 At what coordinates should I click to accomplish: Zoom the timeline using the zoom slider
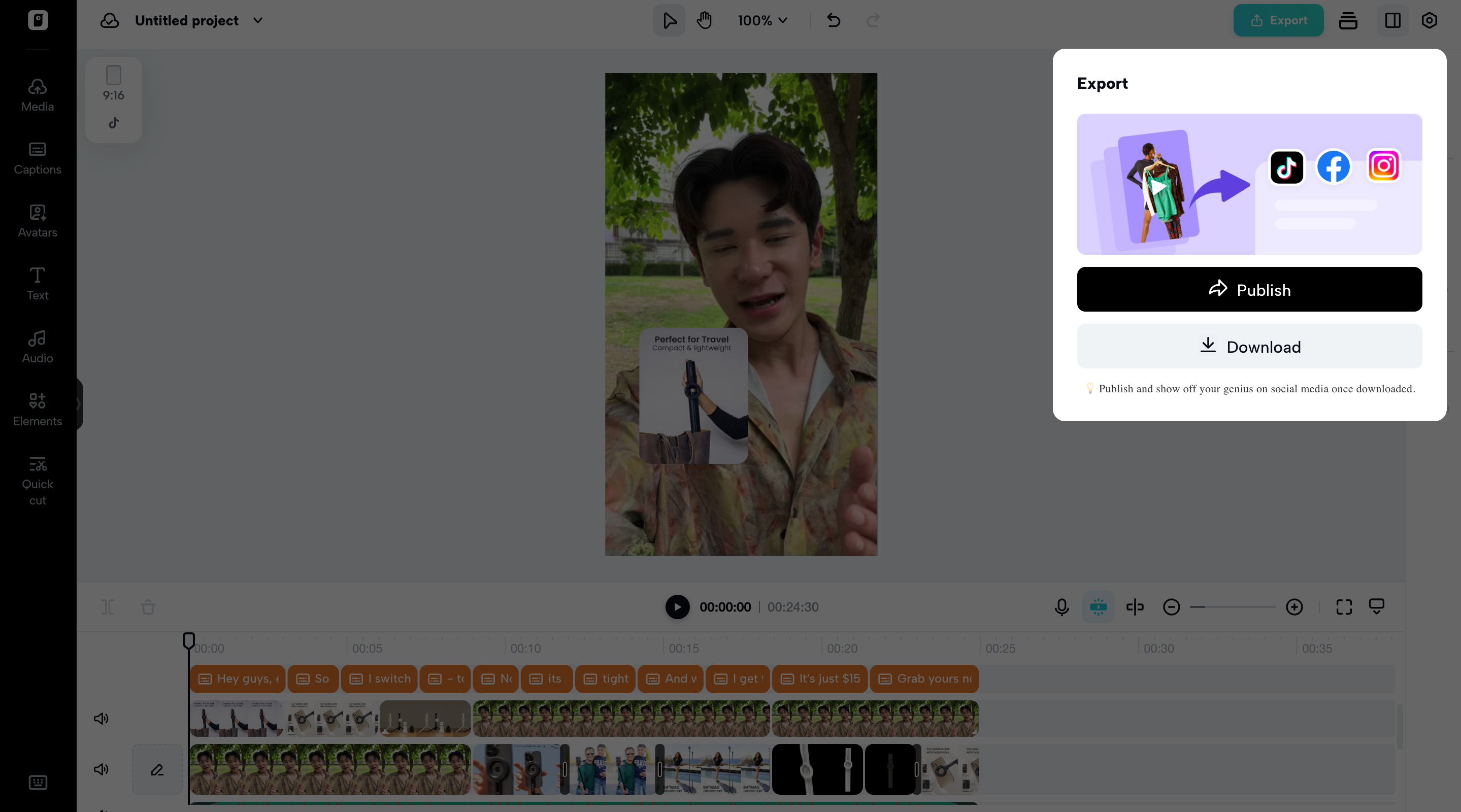[x=1233, y=607]
